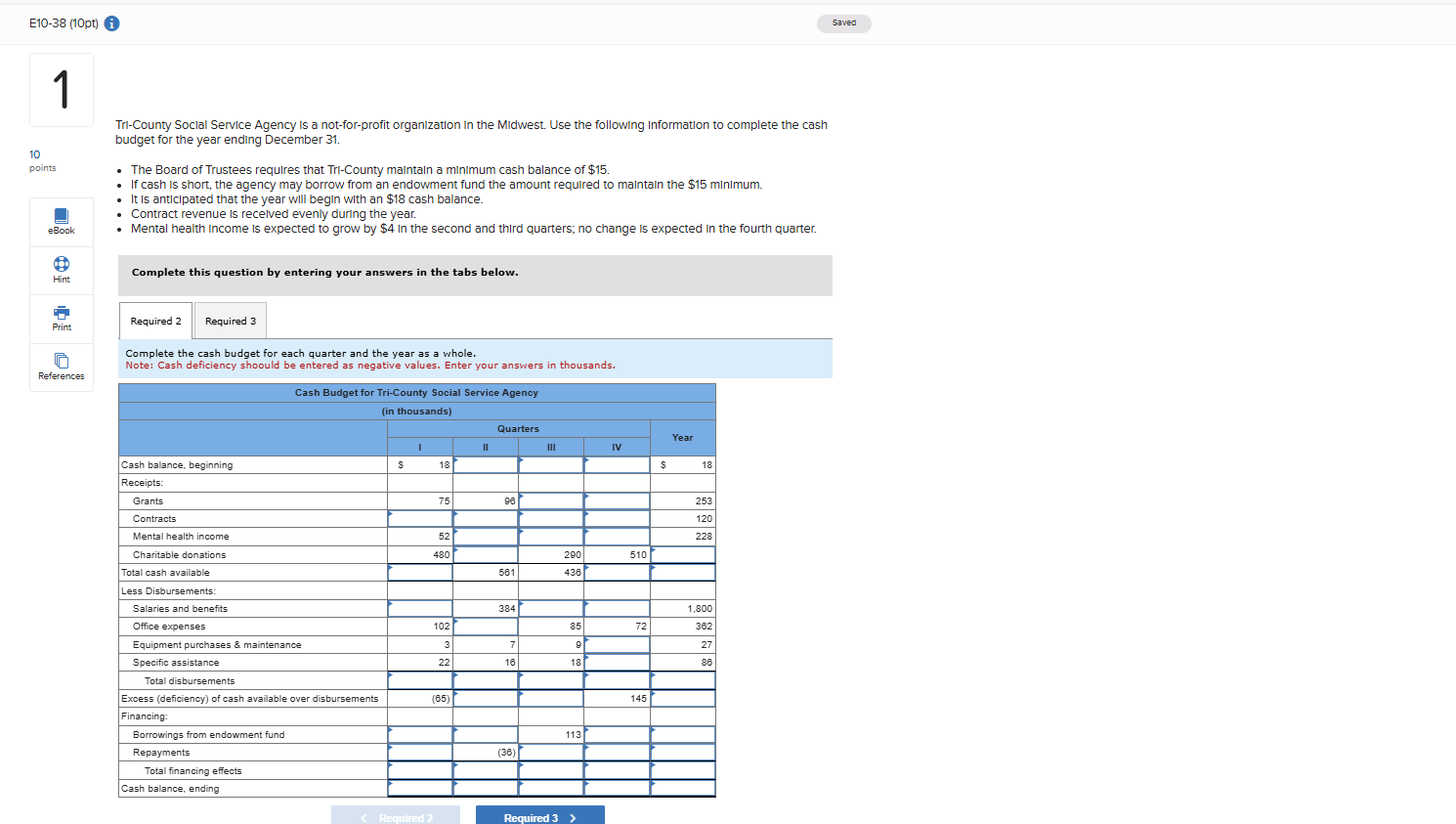
Task: Select Cash balance beginning Quarter II field
Action: [x=486, y=465]
